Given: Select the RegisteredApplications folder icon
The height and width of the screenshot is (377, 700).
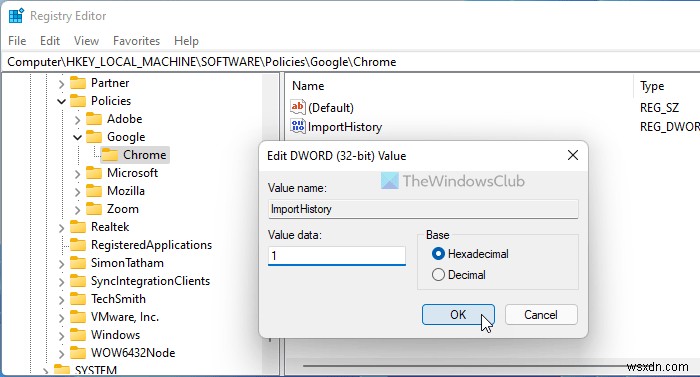Looking at the screenshot, I should (78, 245).
